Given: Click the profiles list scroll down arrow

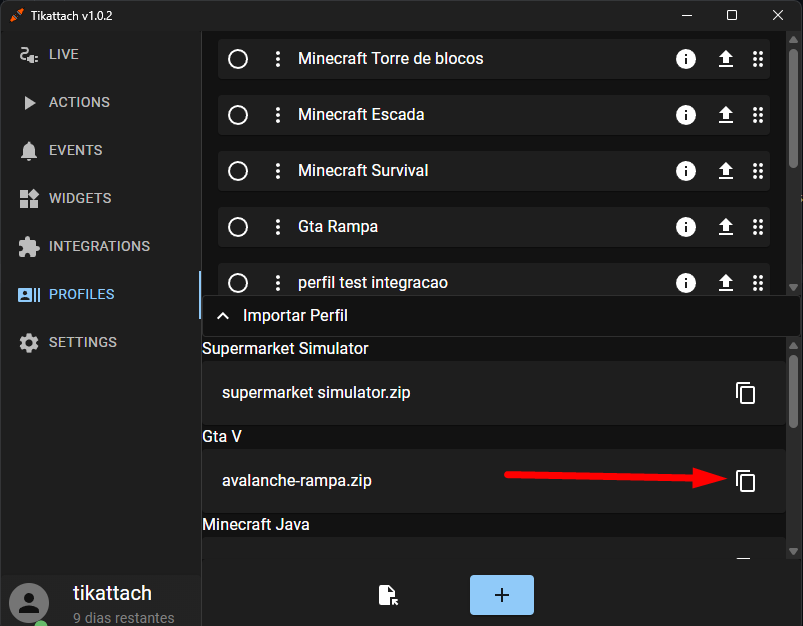Looking at the screenshot, I should (x=794, y=287).
